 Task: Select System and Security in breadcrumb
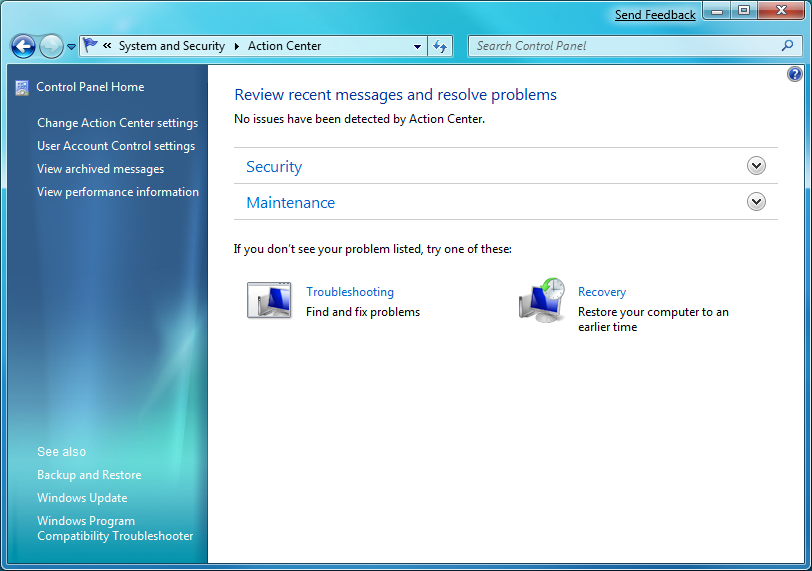[172, 46]
